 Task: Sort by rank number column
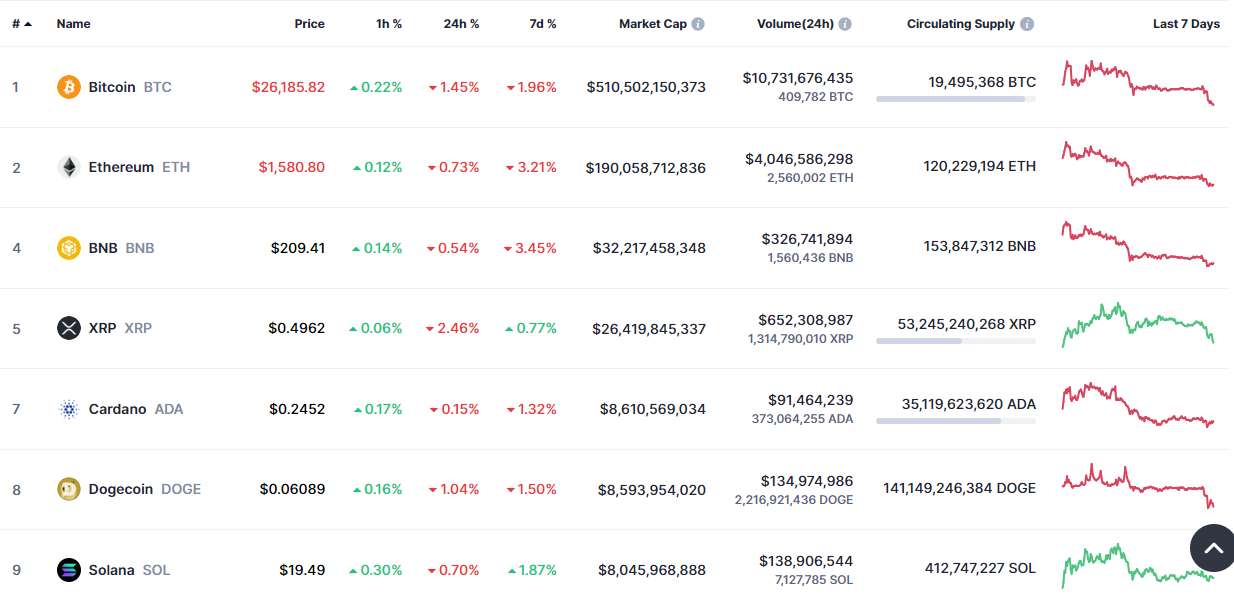pyautogui.click(x=22, y=24)
